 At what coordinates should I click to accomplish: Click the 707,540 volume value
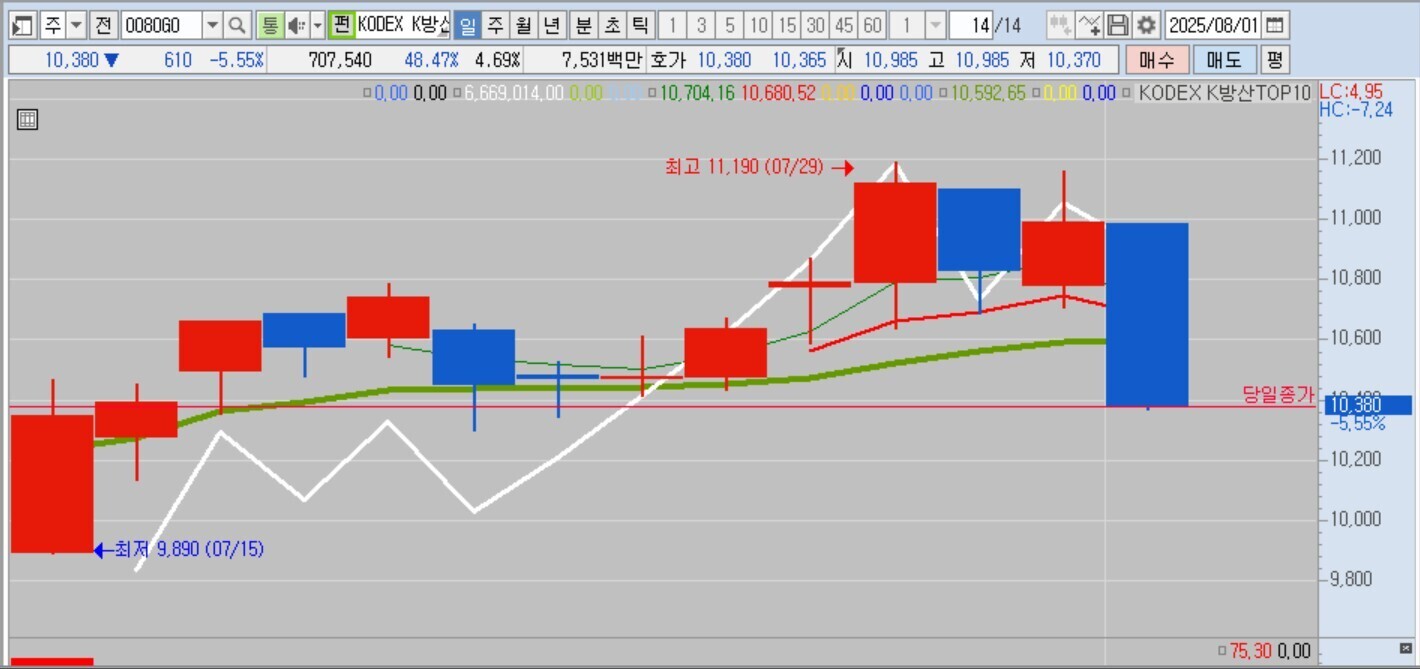pos(340,60)
